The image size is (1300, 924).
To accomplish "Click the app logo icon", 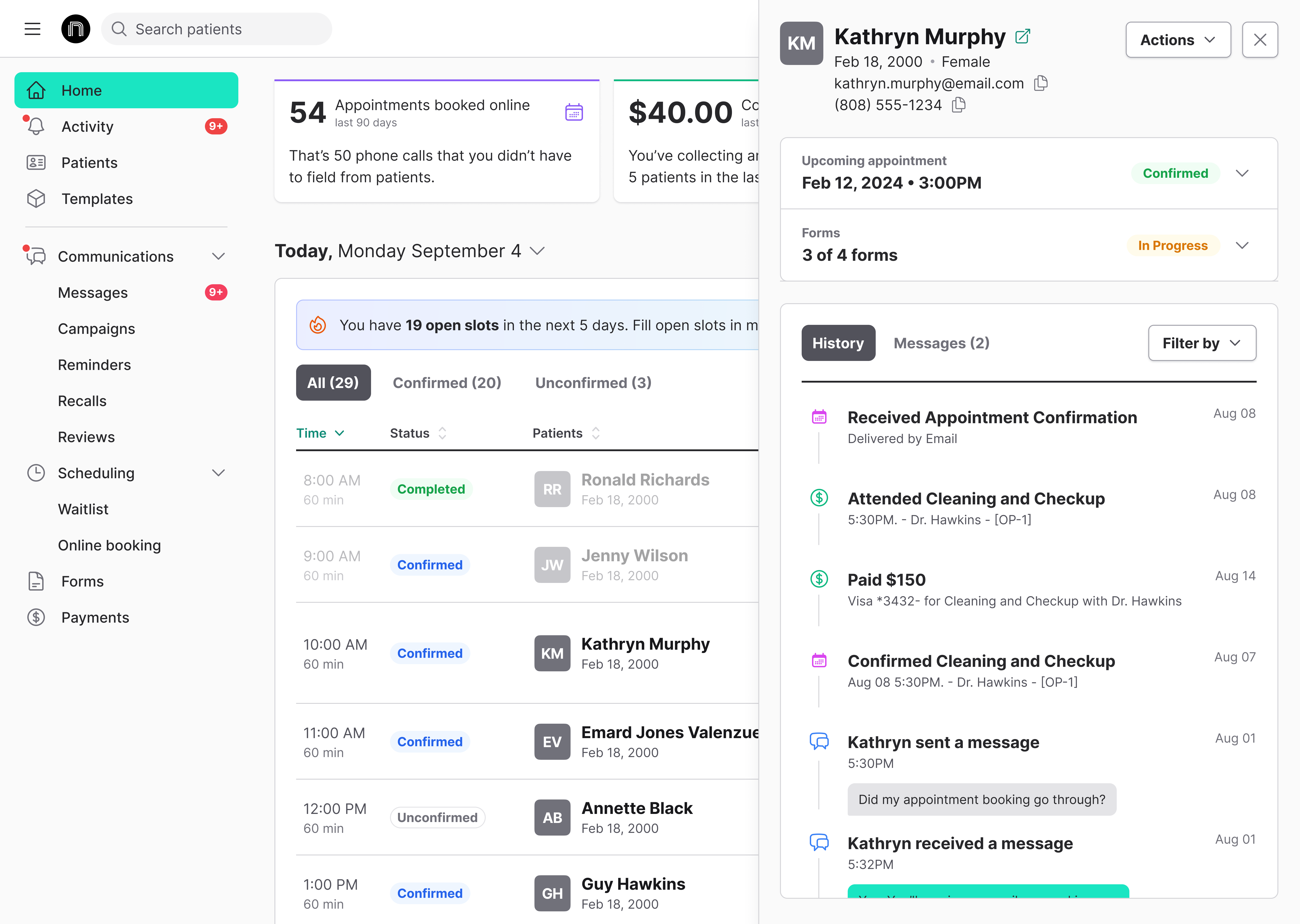I will pyautogui.click(x=76, y=29).
